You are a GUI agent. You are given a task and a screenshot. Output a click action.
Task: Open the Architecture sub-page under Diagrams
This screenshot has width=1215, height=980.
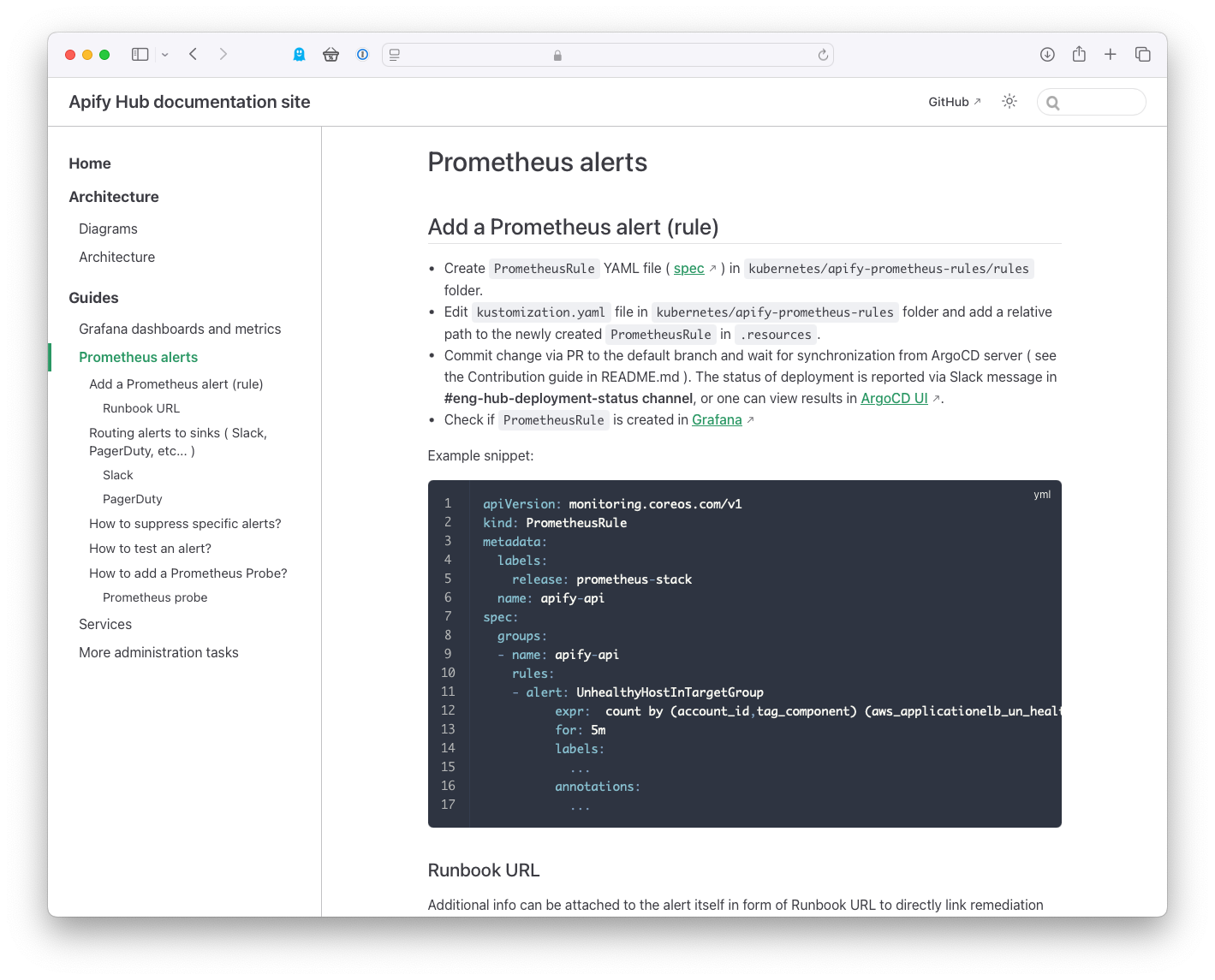pyautogui.click(x=117, y=257)
